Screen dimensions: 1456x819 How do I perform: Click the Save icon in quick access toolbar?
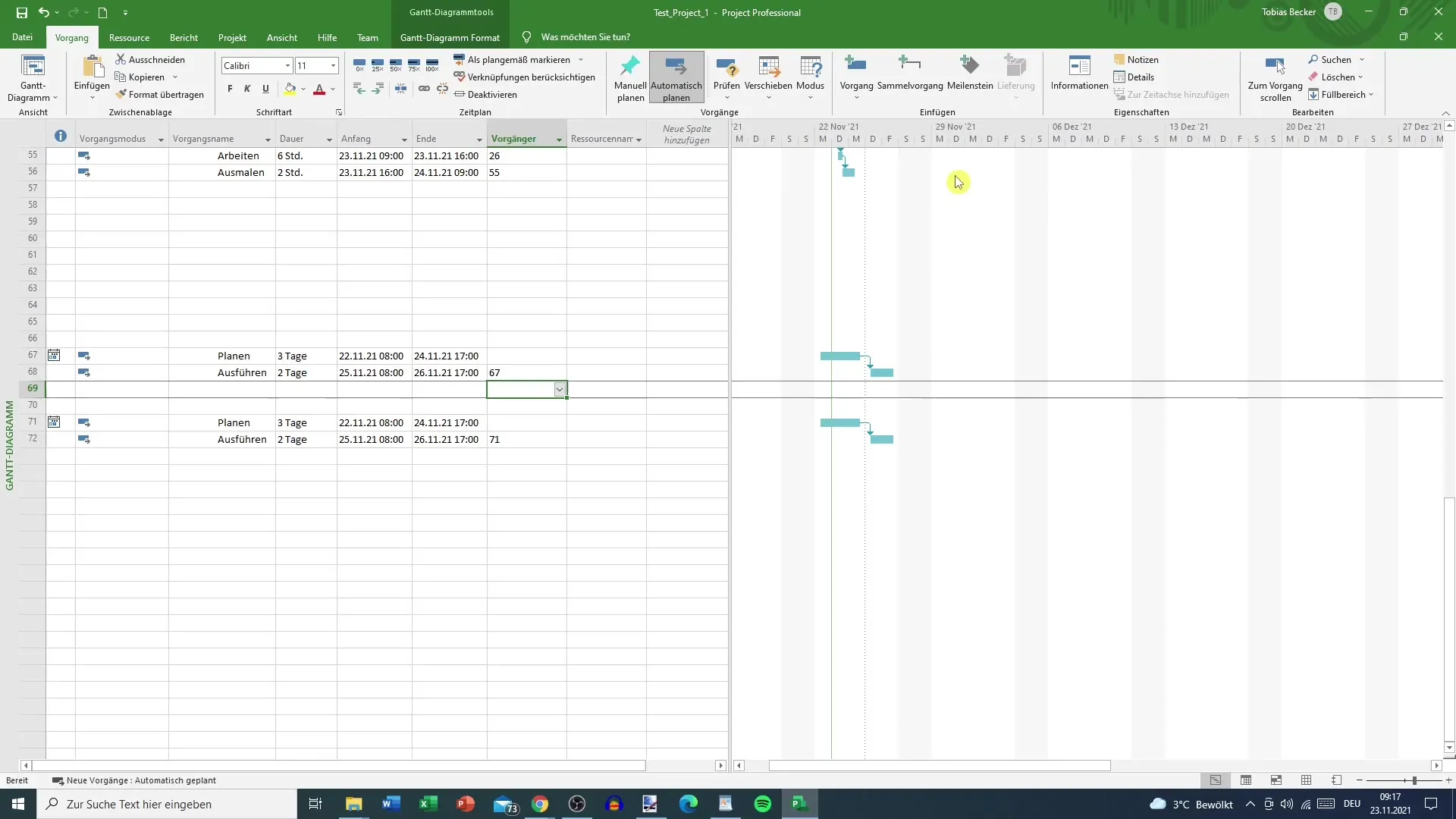pos(22,12)
